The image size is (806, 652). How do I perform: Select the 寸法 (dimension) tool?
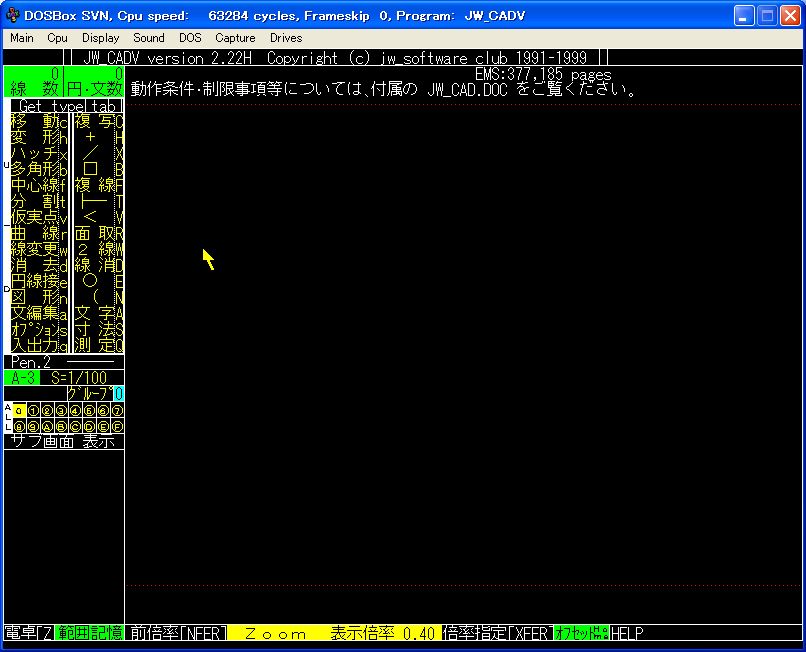(x=95, y=329)
